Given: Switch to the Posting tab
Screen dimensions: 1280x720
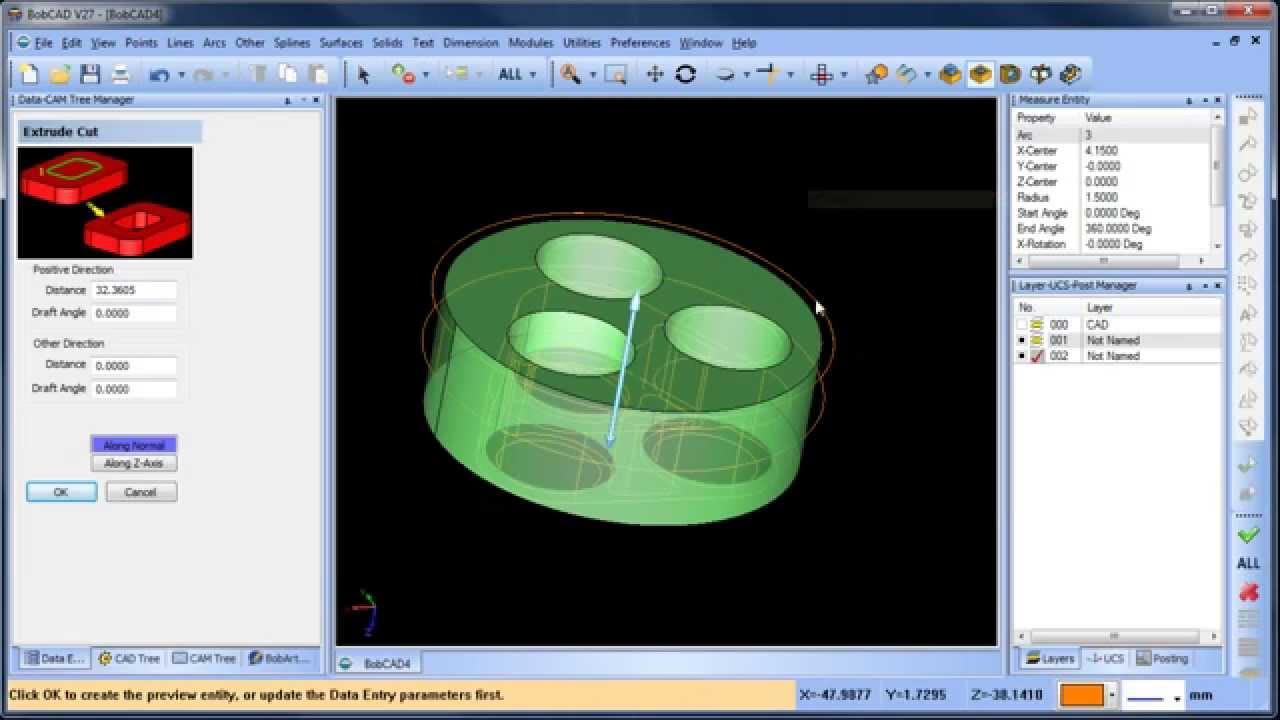Looking at the screenshot, I should pyautogui.click(x=1162, y=658).
